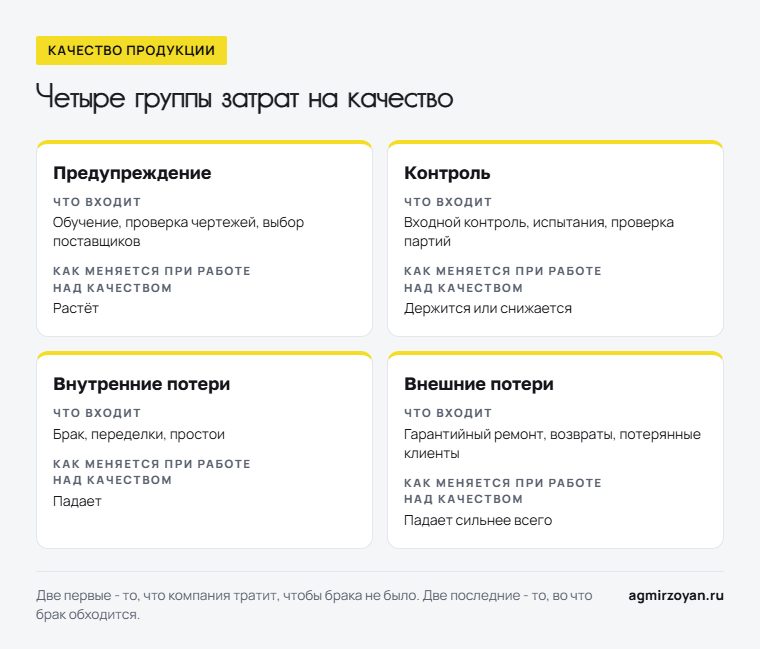Select the 'Предупреждение' card title

132,173
